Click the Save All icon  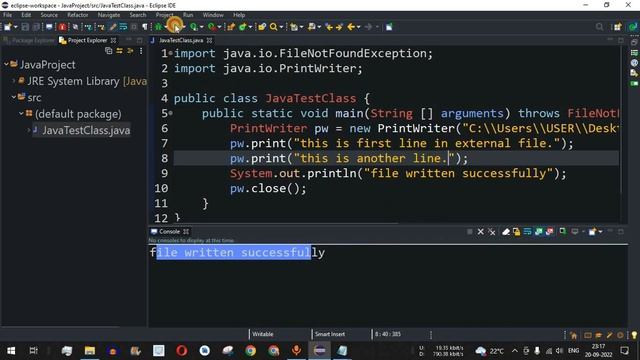pos(36,27)
